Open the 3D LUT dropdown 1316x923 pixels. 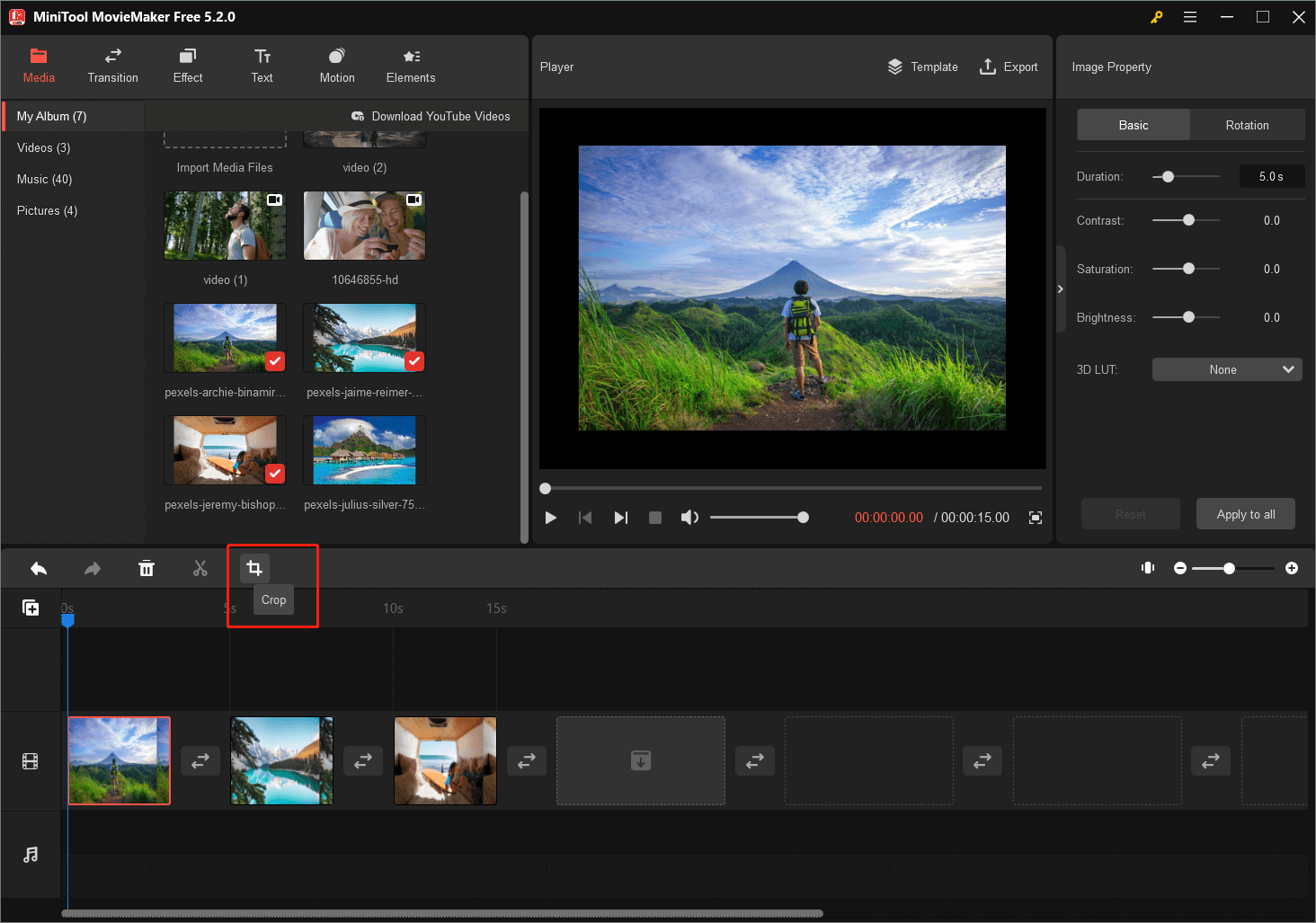click(x=1226, y=368)
